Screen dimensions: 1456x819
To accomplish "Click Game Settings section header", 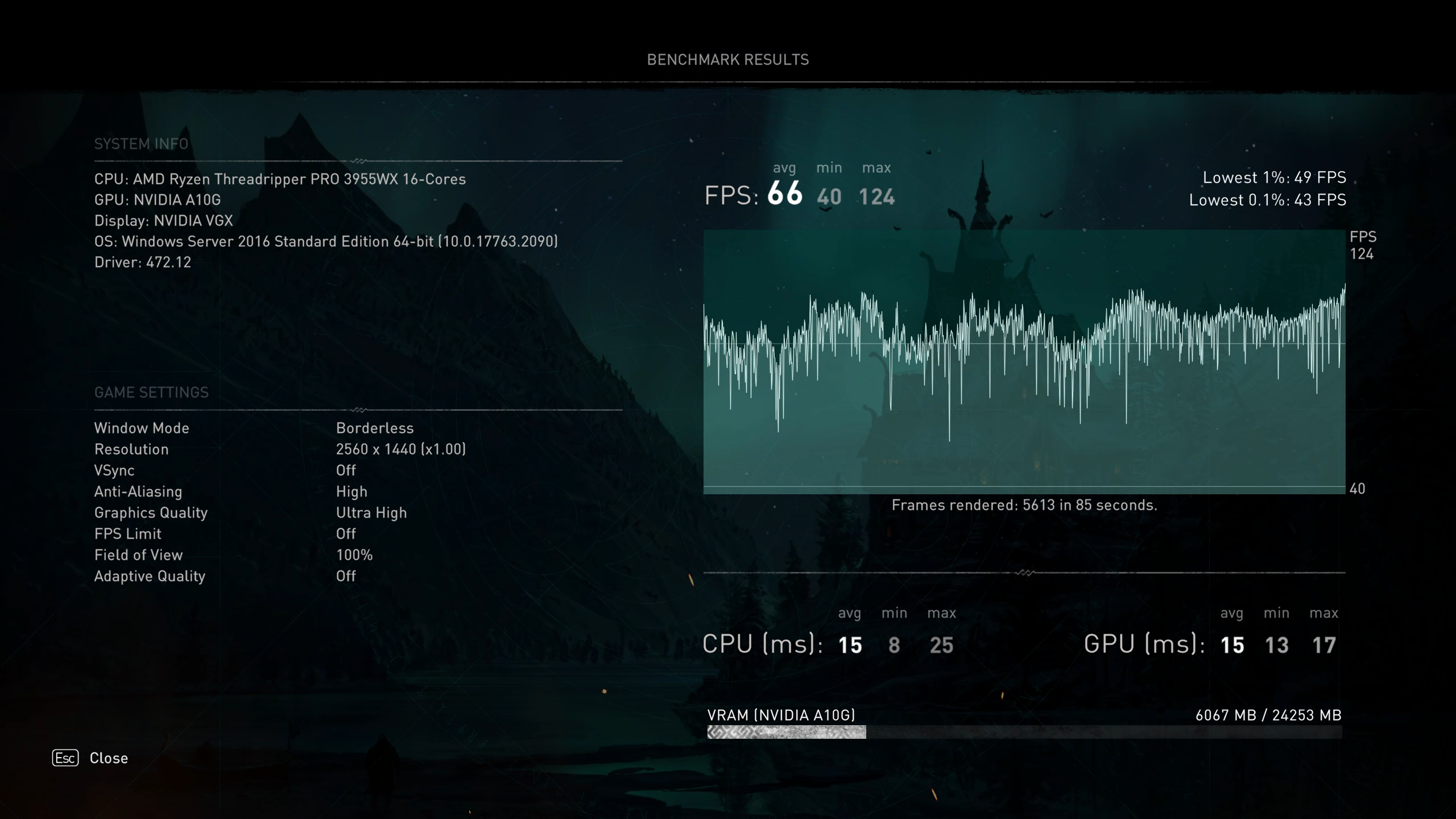I will (150, 391).
